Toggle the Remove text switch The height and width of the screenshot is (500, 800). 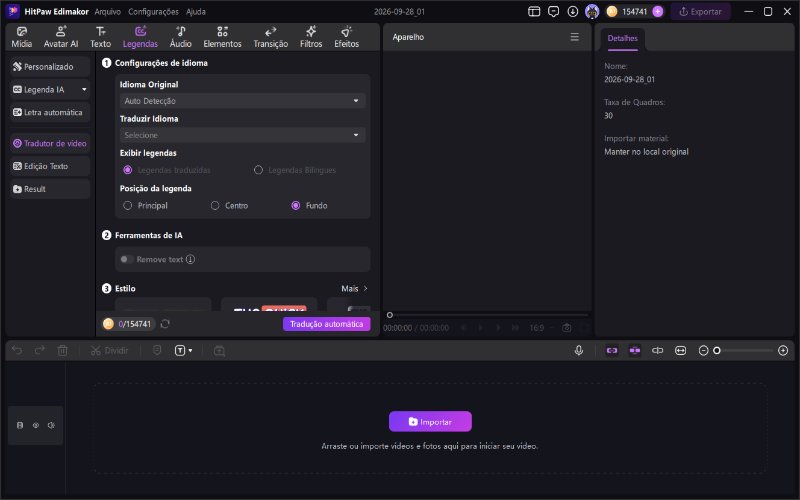tap(126, 259)
